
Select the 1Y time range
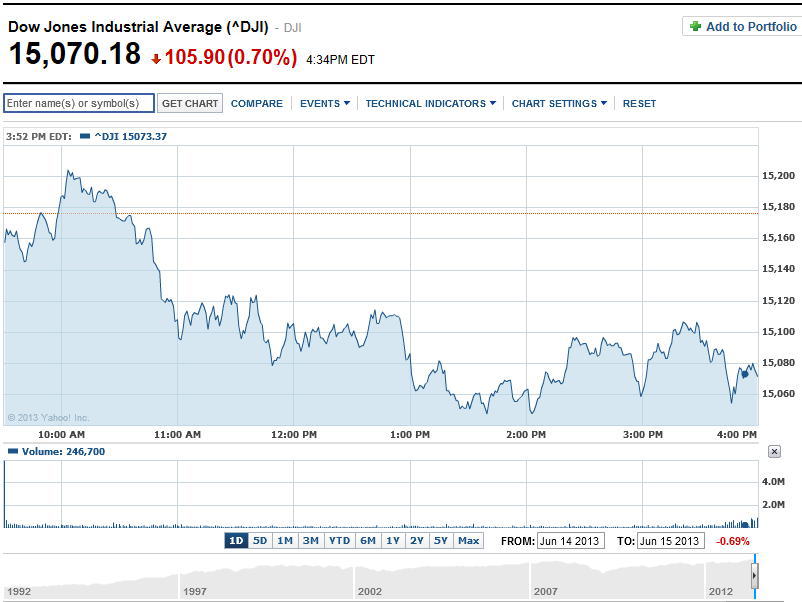[393, 541]
